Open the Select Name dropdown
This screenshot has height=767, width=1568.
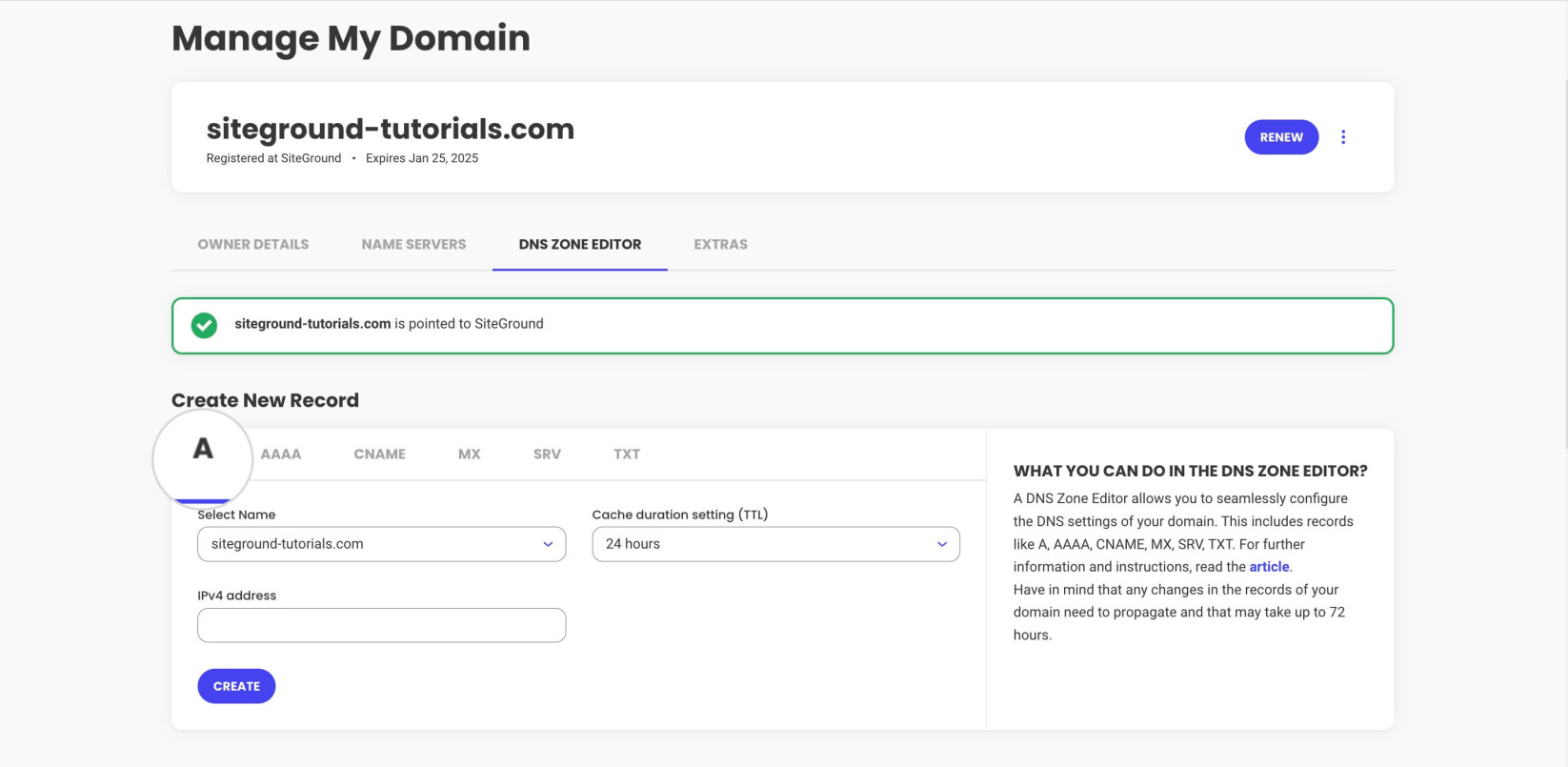click(381, 544)
